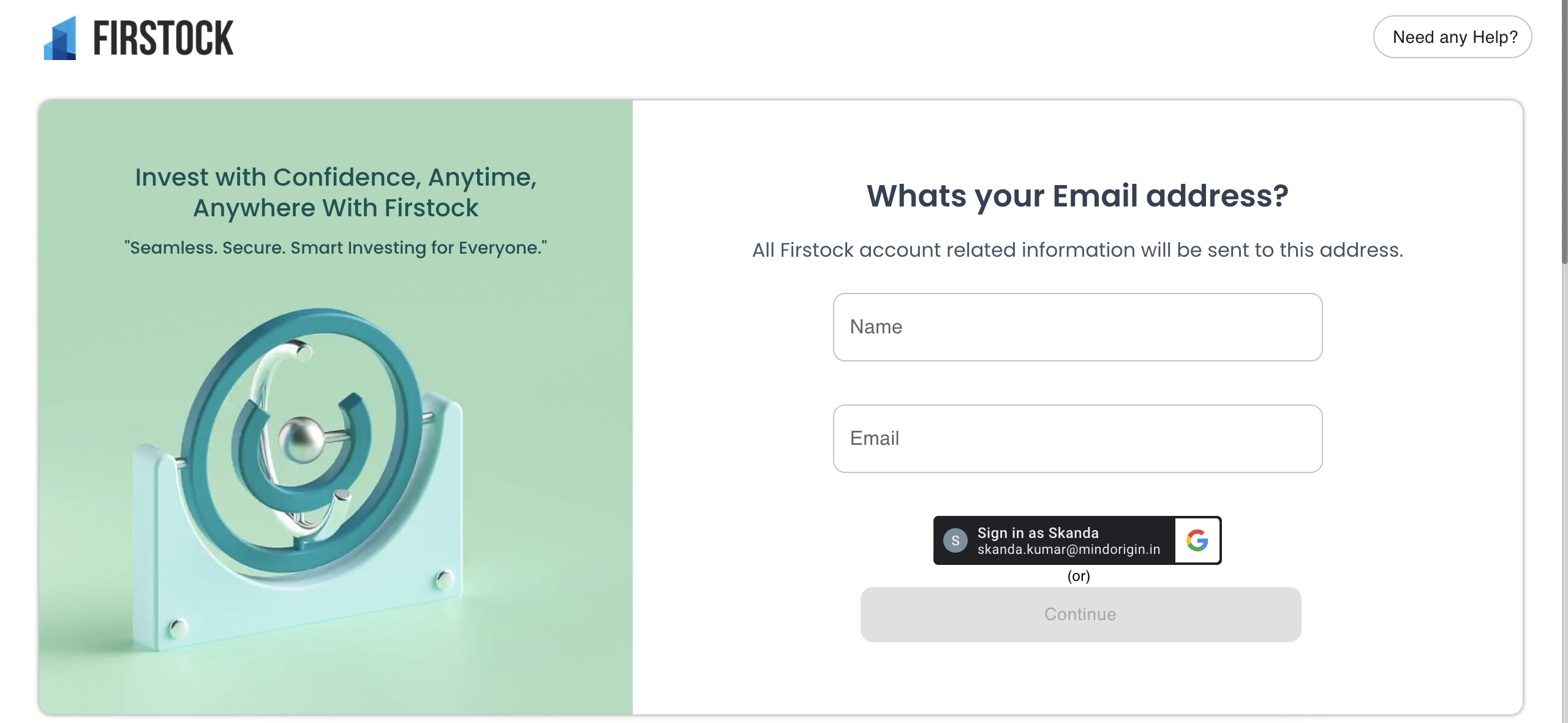Click 'Invest with Confidence' promo headline
The height and width of the screenshot is (723, 1568).
(336, 192)
